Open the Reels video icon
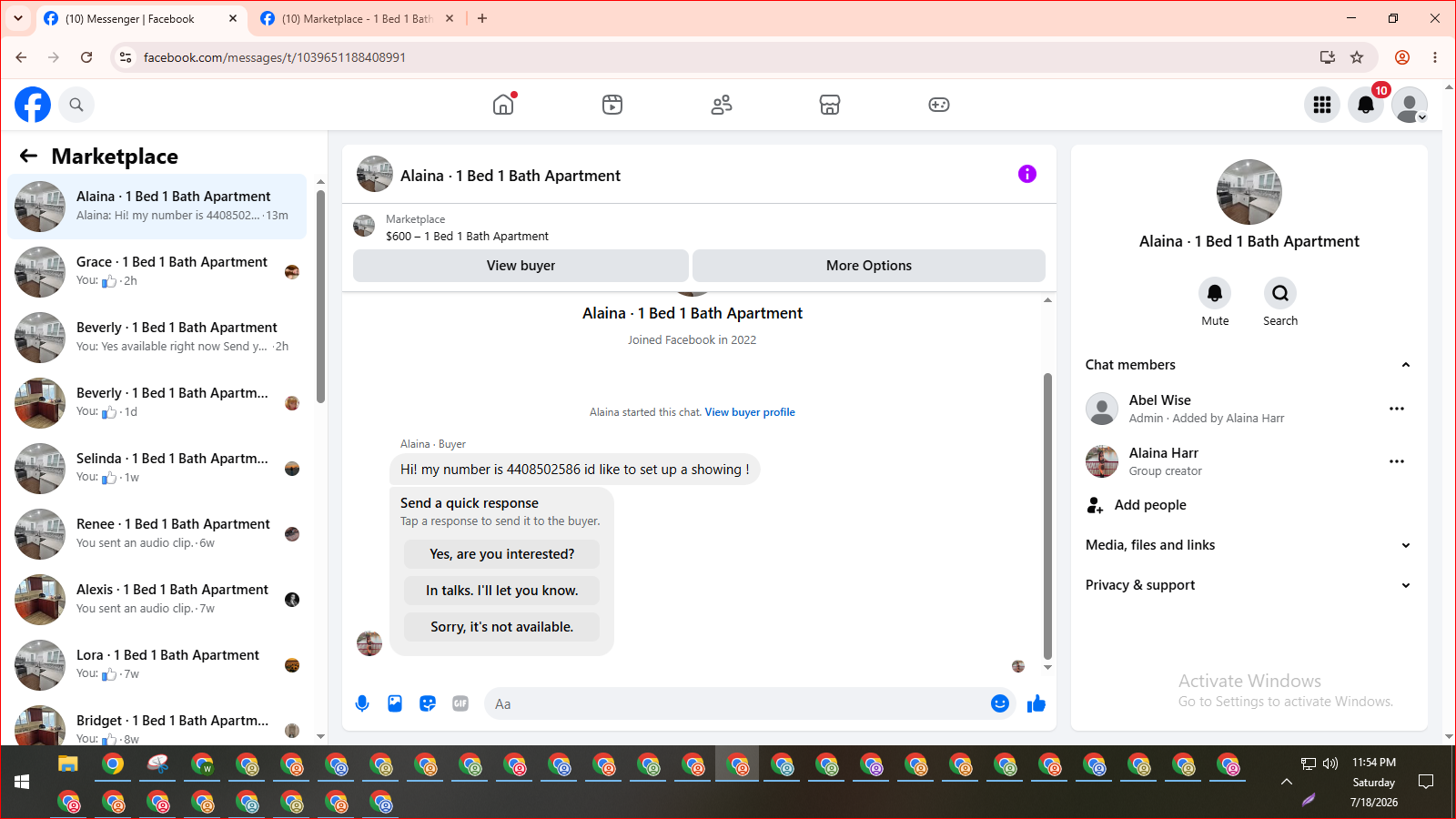 click(x=612, y=105)
